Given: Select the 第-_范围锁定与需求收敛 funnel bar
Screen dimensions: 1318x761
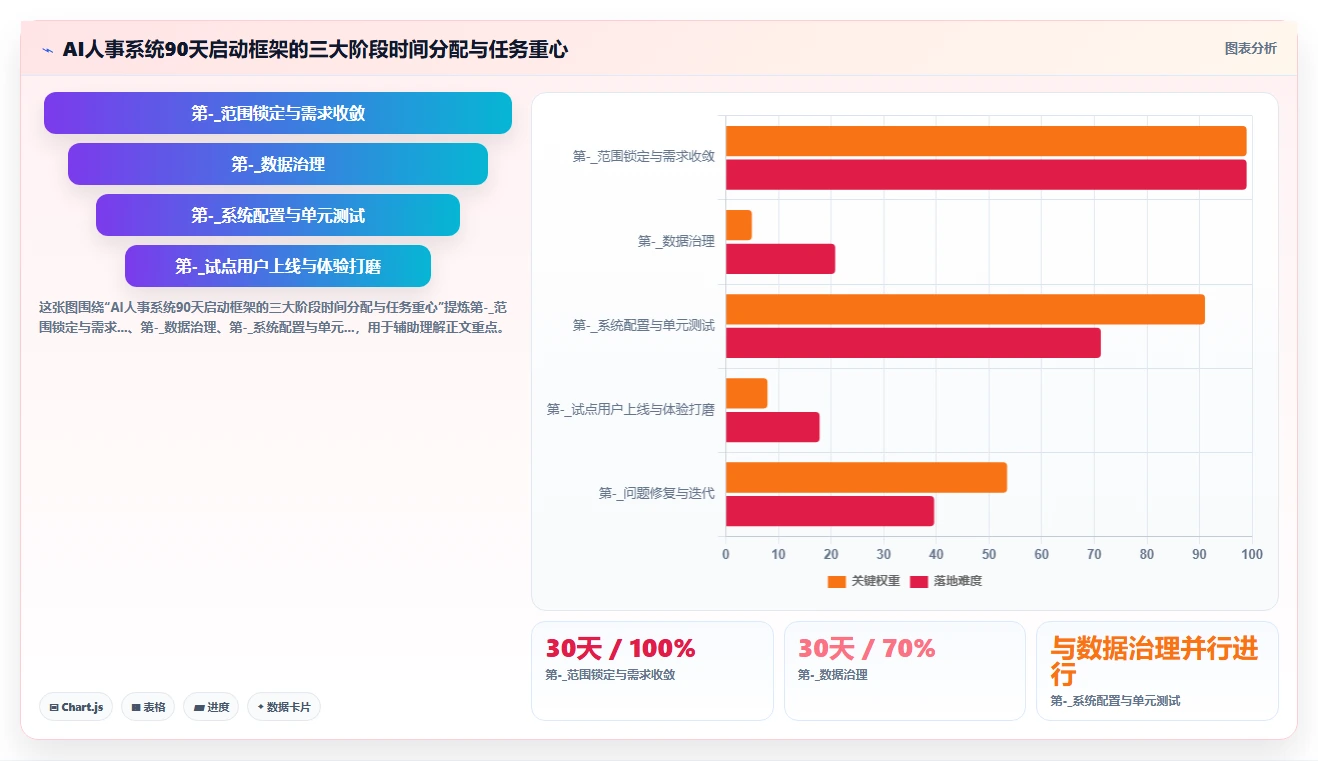Looking at the screenshot, I should click(x=278, y=113).
